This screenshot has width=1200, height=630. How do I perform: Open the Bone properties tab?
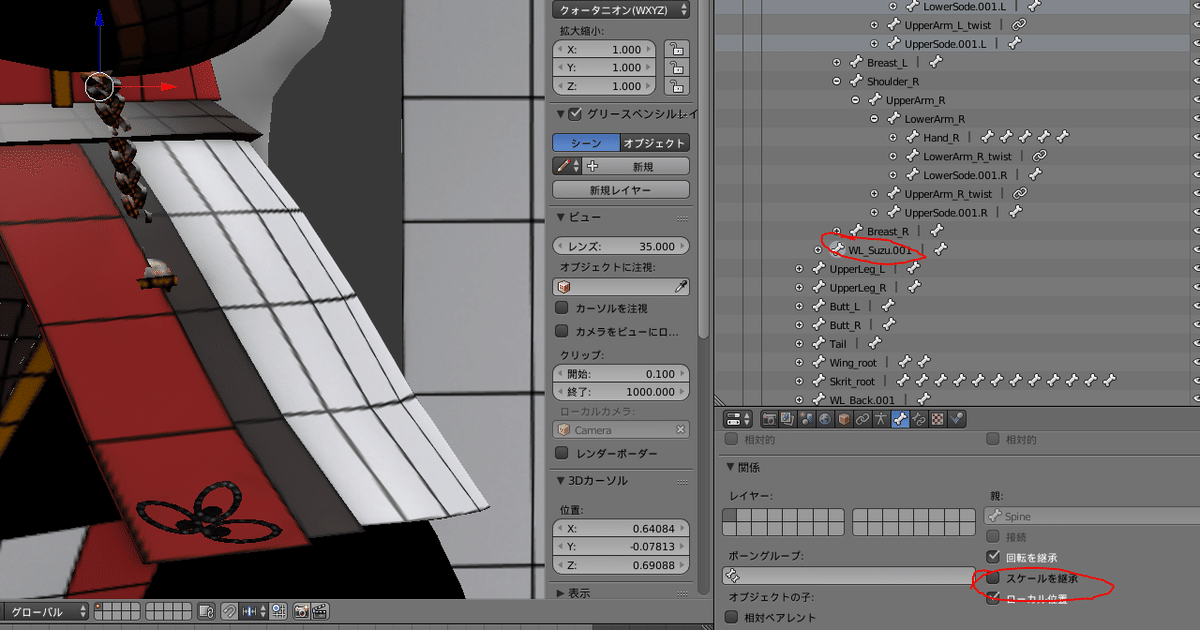[x=901, y=419]
